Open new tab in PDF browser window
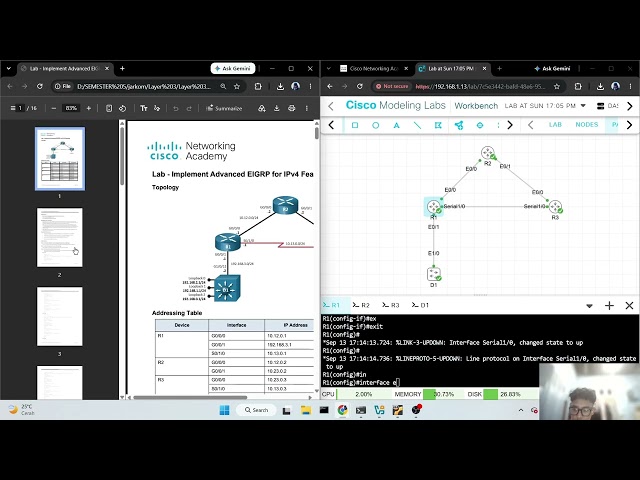Screen dimensions: 640x480 click(x=122, y=69)
